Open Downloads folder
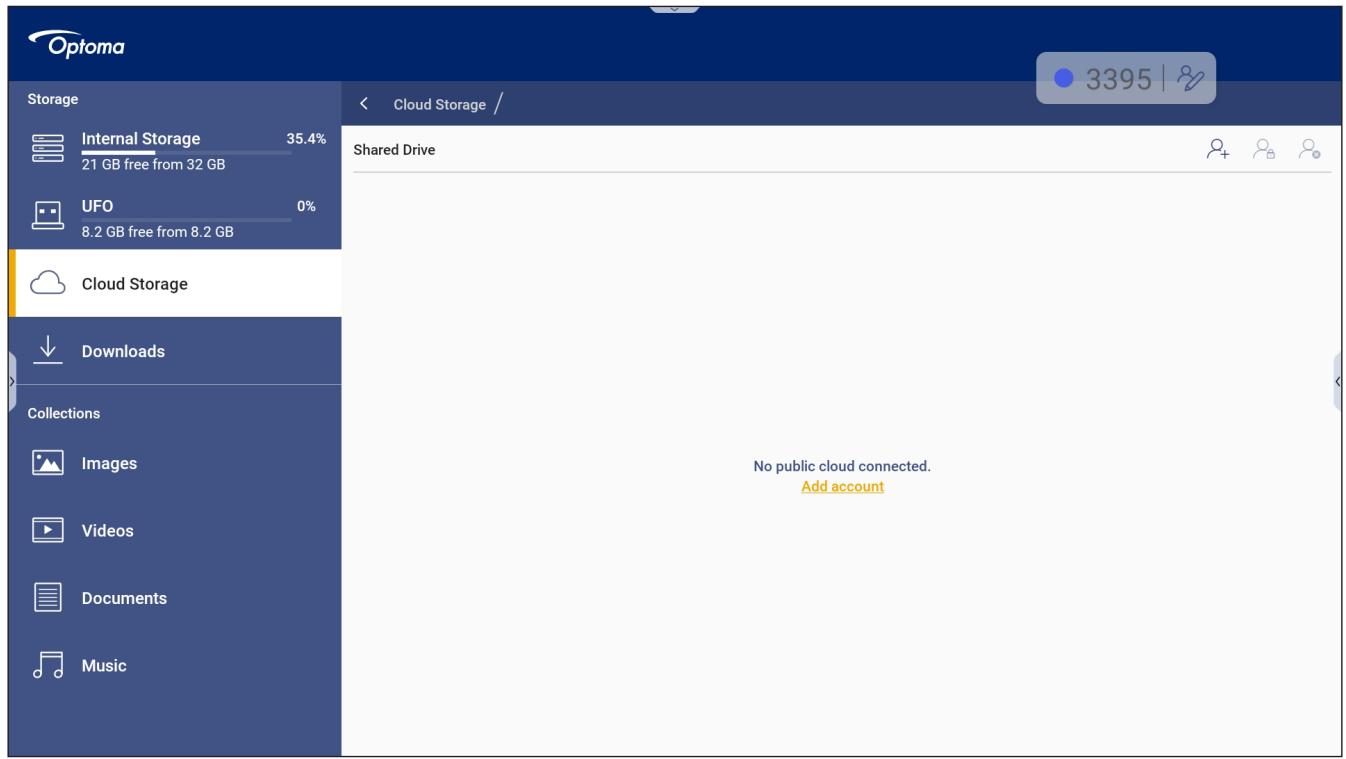1346x759 pixels. click(174, 351)
